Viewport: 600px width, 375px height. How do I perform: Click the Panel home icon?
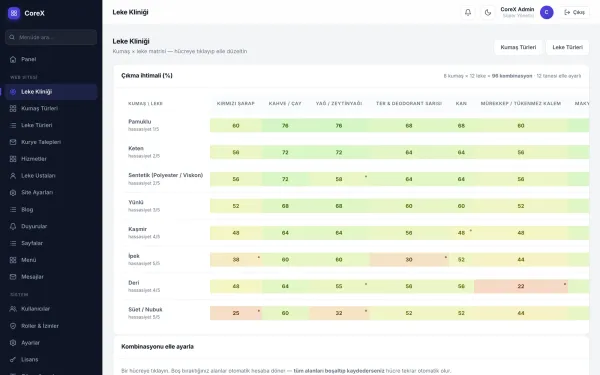[x=13, y=59]
